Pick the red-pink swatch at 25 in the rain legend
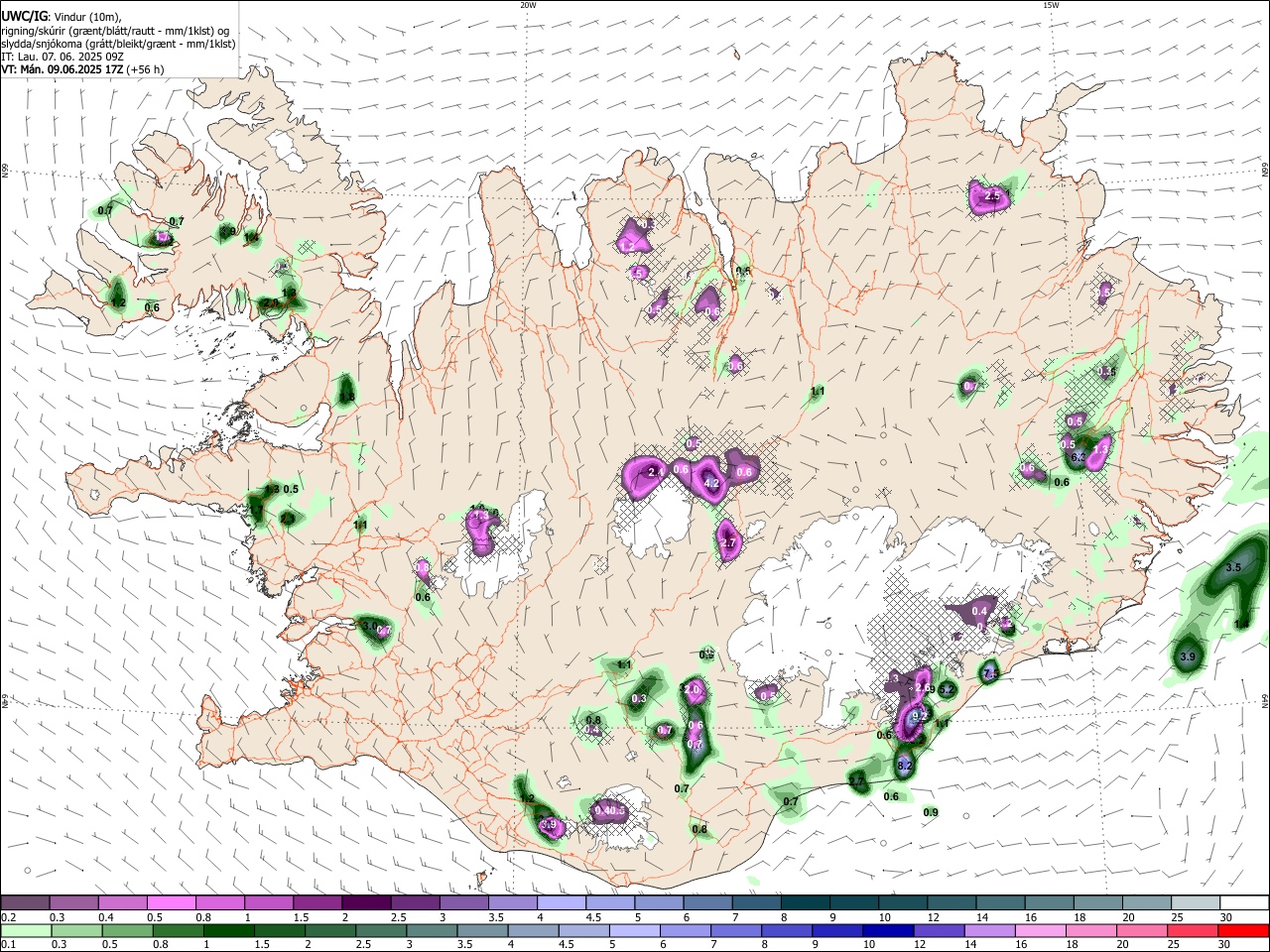Viewport: 1270px width, 952px height. click(1193, 931)
